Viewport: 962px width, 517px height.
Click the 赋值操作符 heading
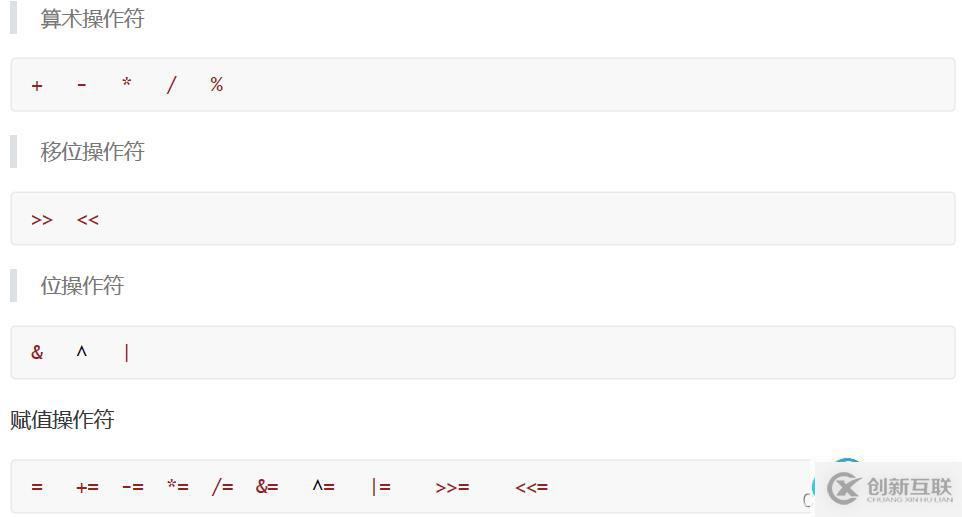pos(62,420)
